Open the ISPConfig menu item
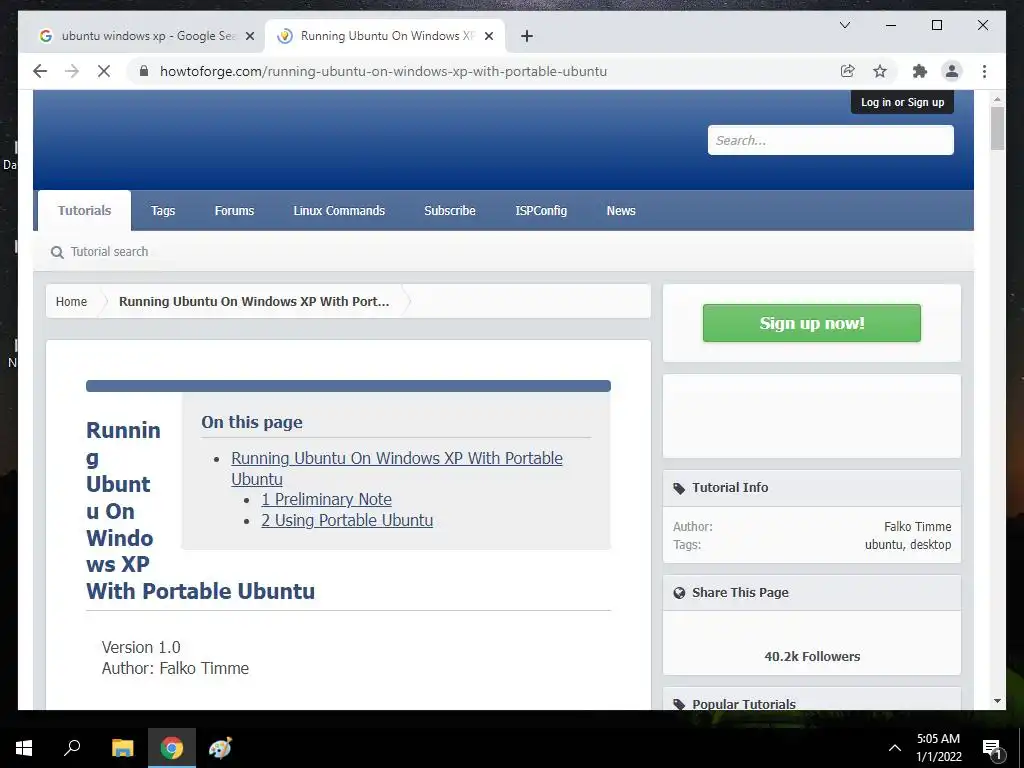Image resolution: width=1024 pixels, height=768 pixels. click(x=541, y=210)
